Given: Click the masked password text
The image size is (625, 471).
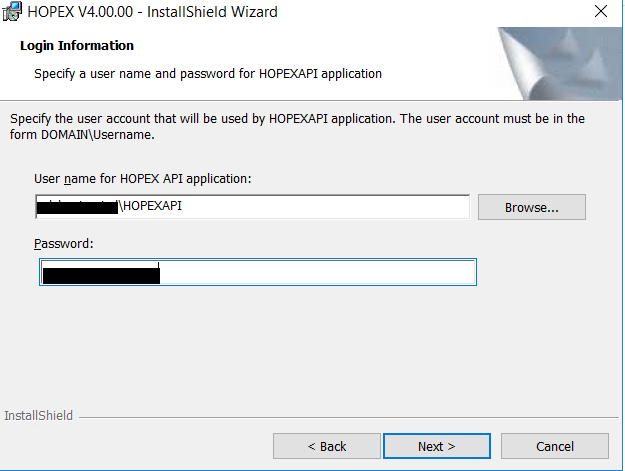Looking at the screenshot, I should (x=100, y=273).
